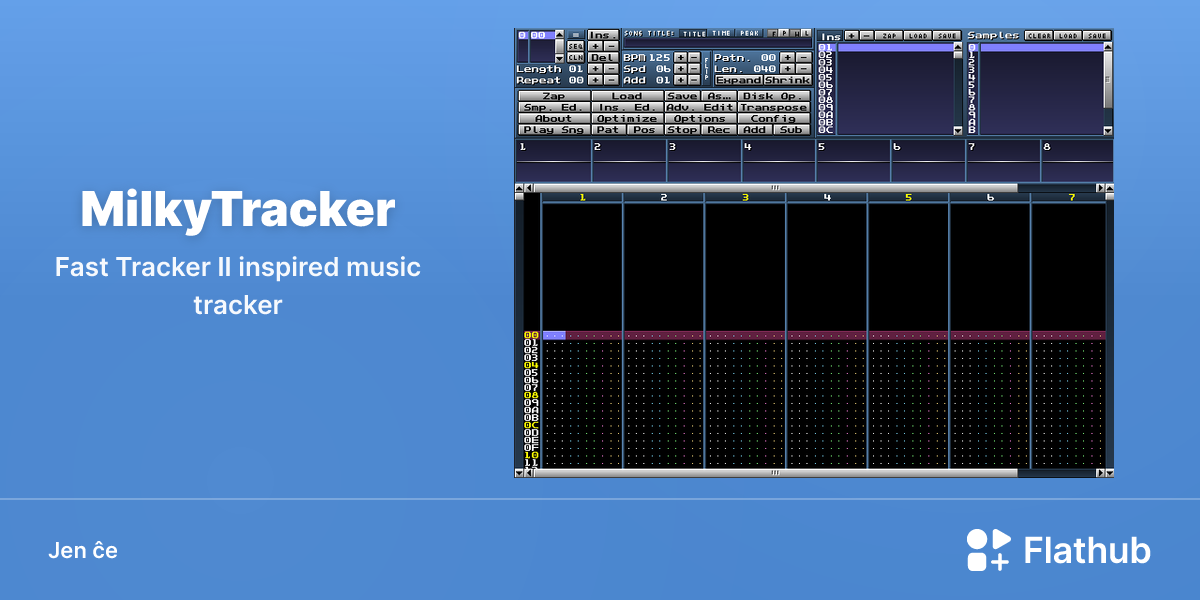Decrease song Length with its minus button

tap(611, 69)
